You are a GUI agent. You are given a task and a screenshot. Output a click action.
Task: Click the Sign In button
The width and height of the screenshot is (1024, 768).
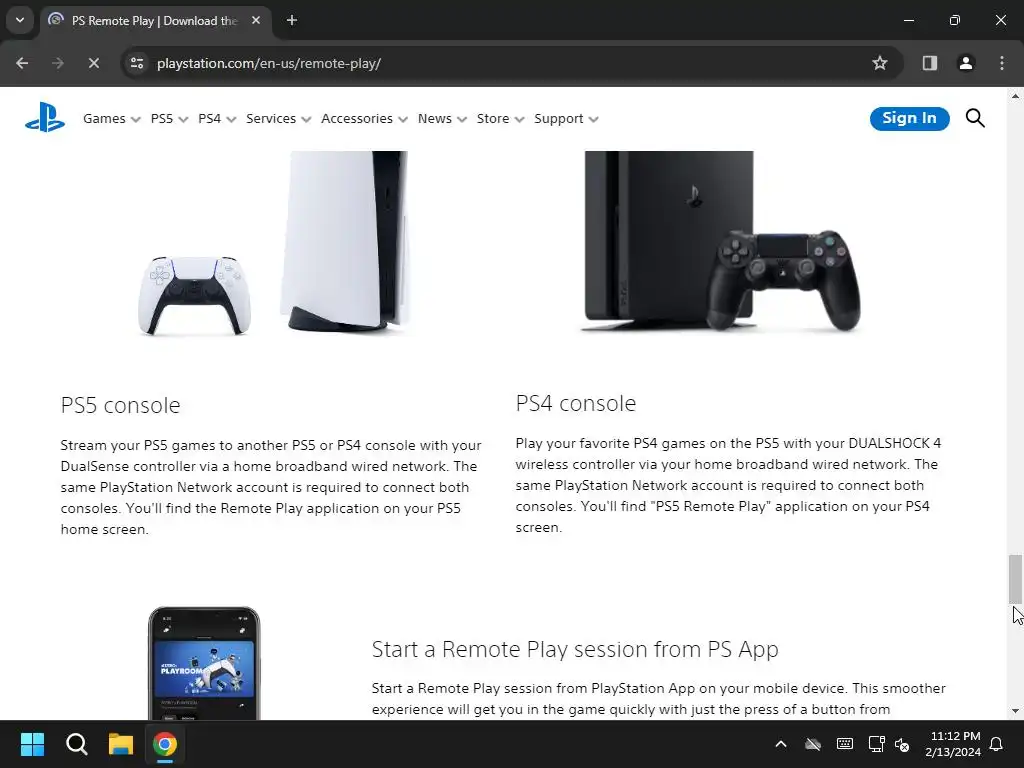(909, 118)
